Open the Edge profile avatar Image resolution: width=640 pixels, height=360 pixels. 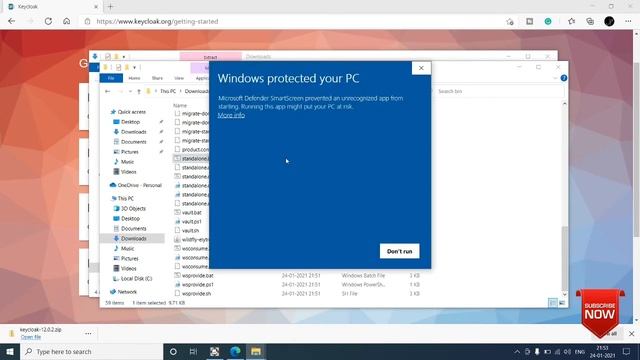click(x=609, y=21)
